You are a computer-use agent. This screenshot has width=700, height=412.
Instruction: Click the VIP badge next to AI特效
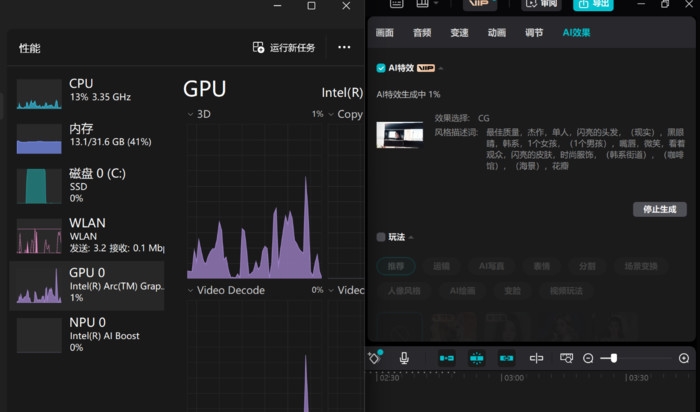point(425,68)
